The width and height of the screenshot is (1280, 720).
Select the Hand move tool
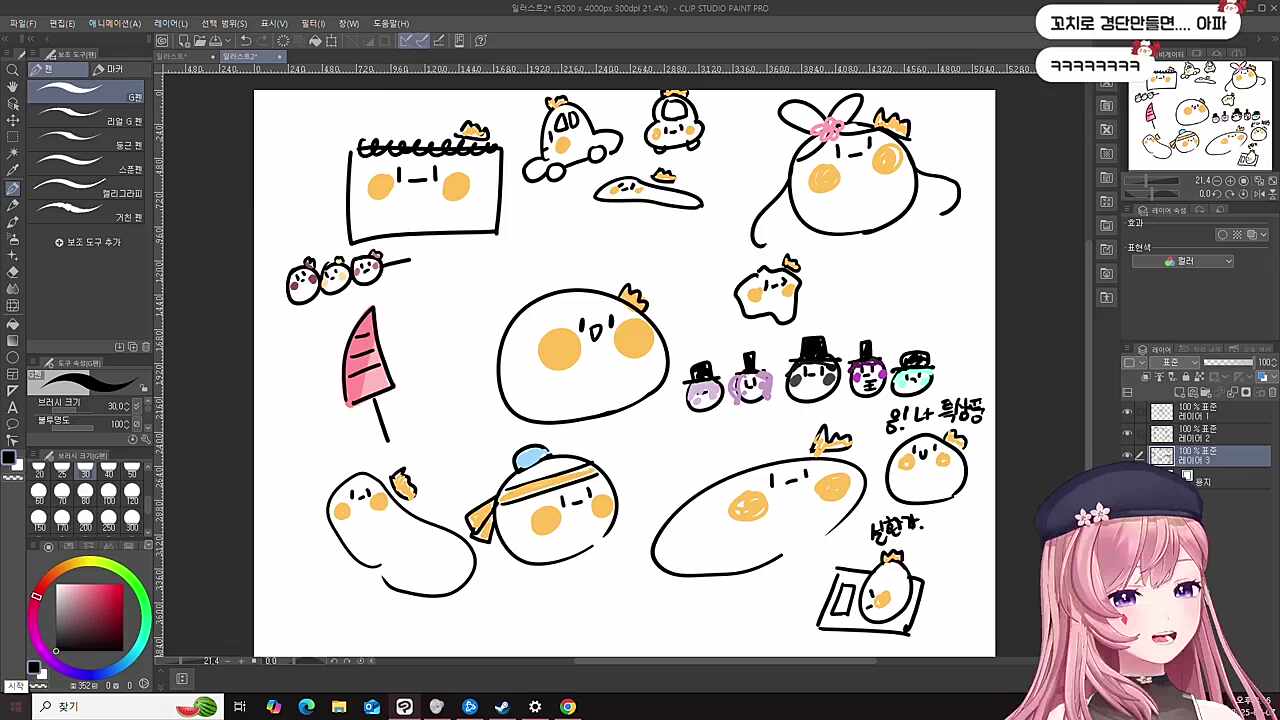12,87
